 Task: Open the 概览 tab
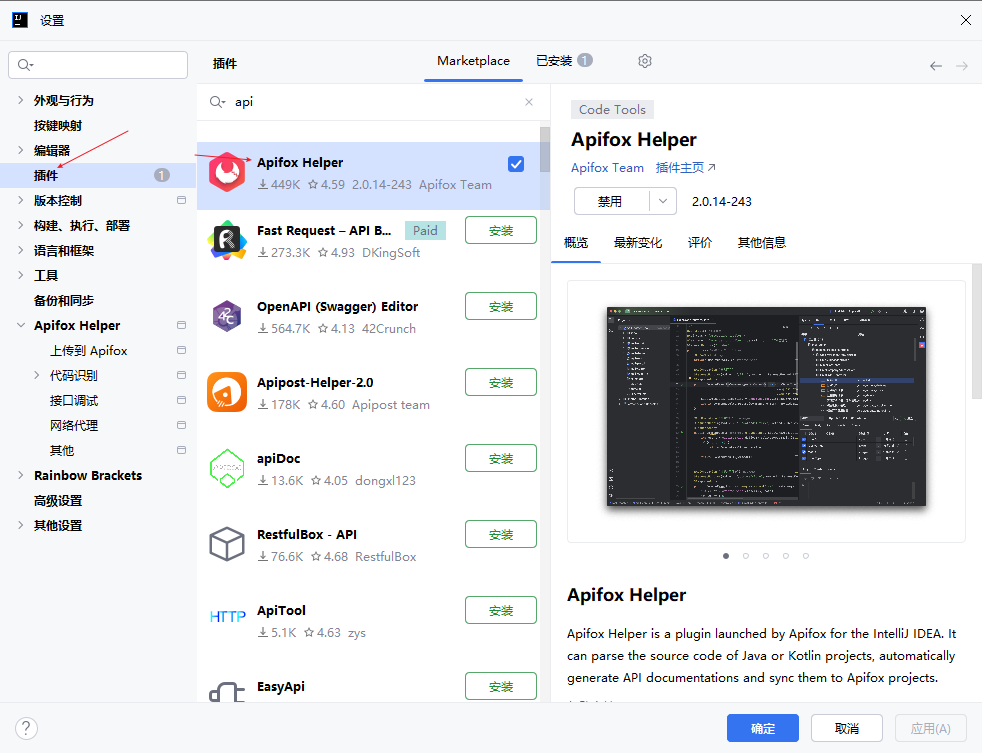576,242
